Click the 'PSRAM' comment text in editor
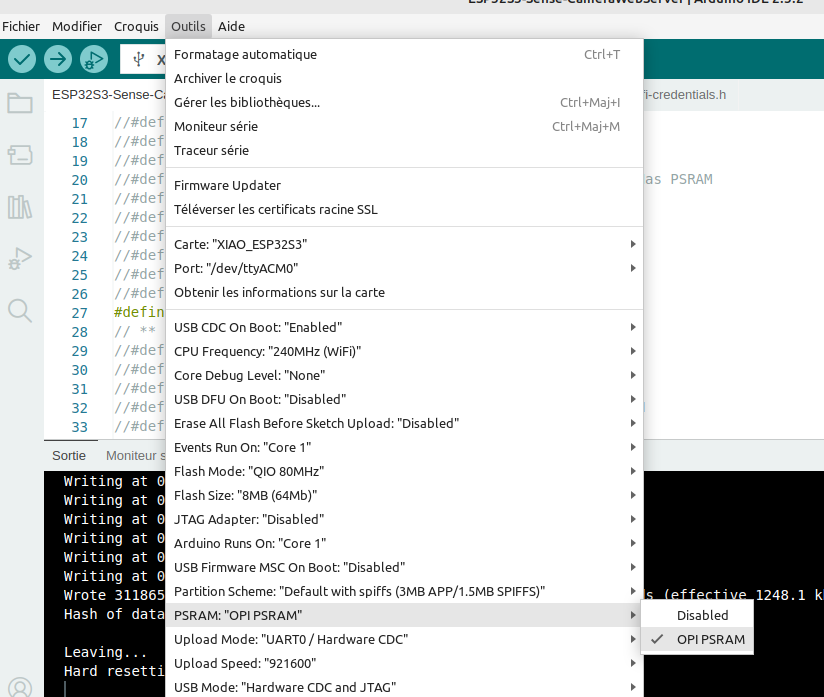The image size is (824, 697). [691, 179]
